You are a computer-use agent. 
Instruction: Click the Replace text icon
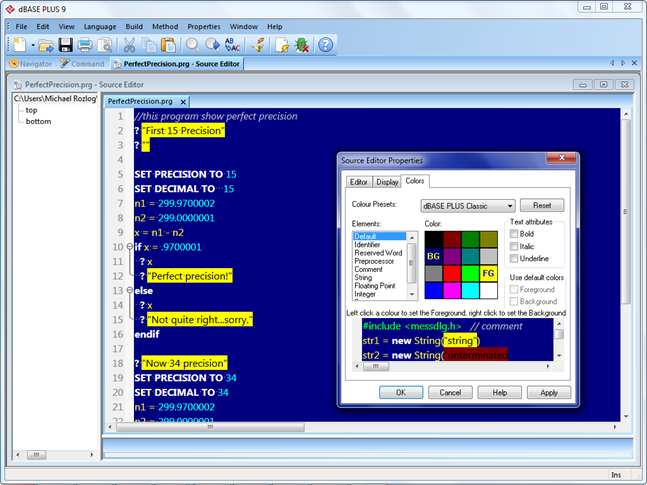click(233, 45)
